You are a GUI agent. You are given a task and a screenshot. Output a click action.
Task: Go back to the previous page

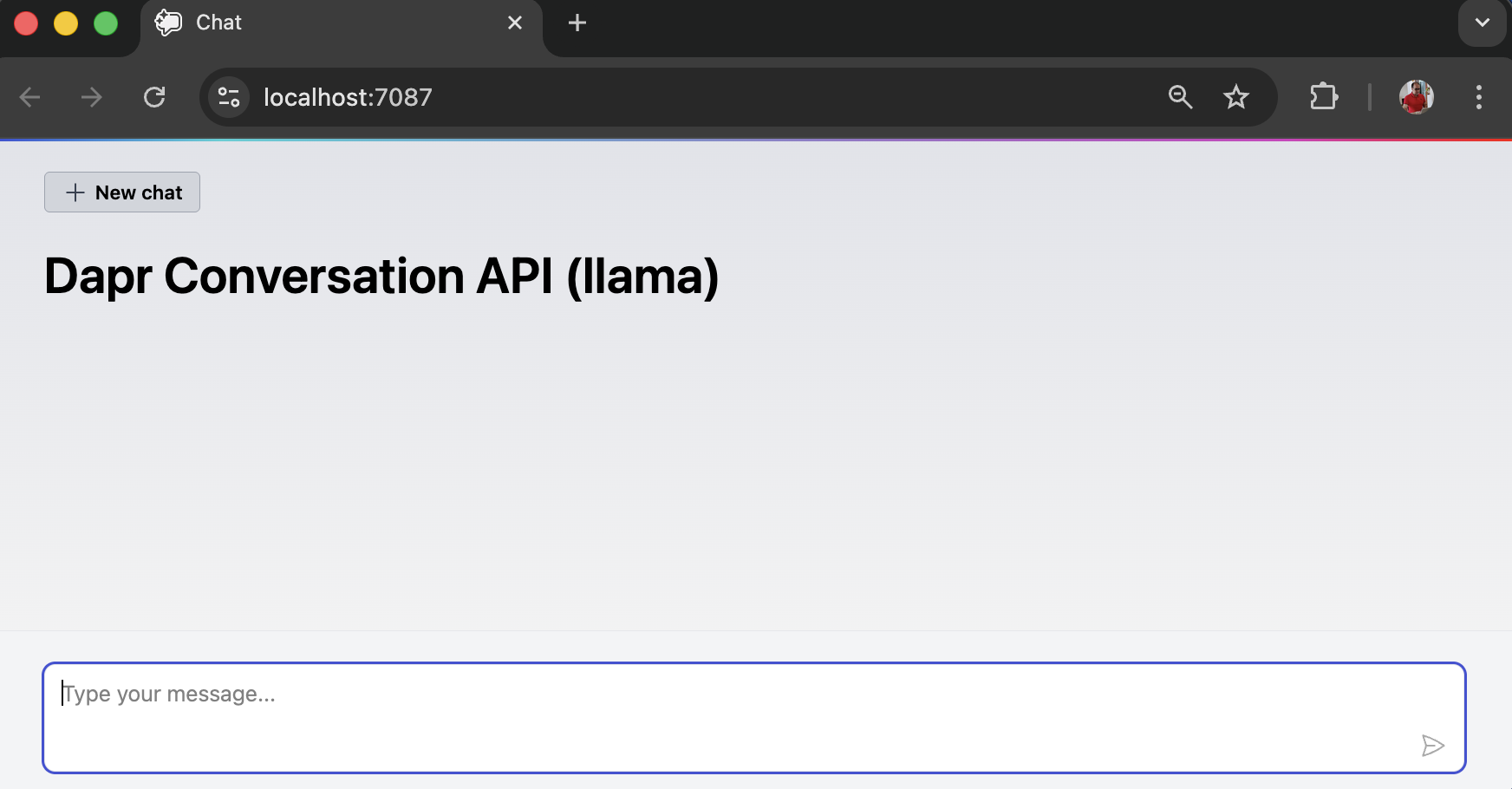[x=30, y=97]
